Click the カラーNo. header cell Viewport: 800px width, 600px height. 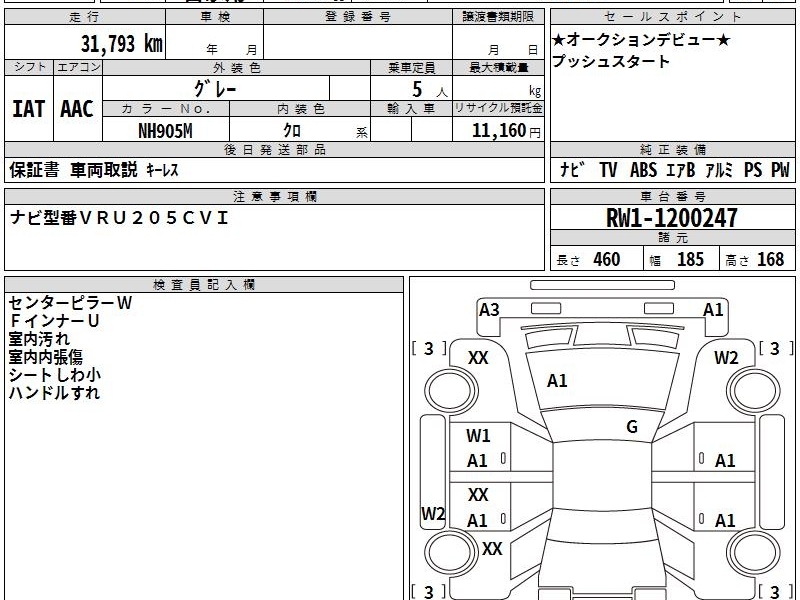point(166,109)
